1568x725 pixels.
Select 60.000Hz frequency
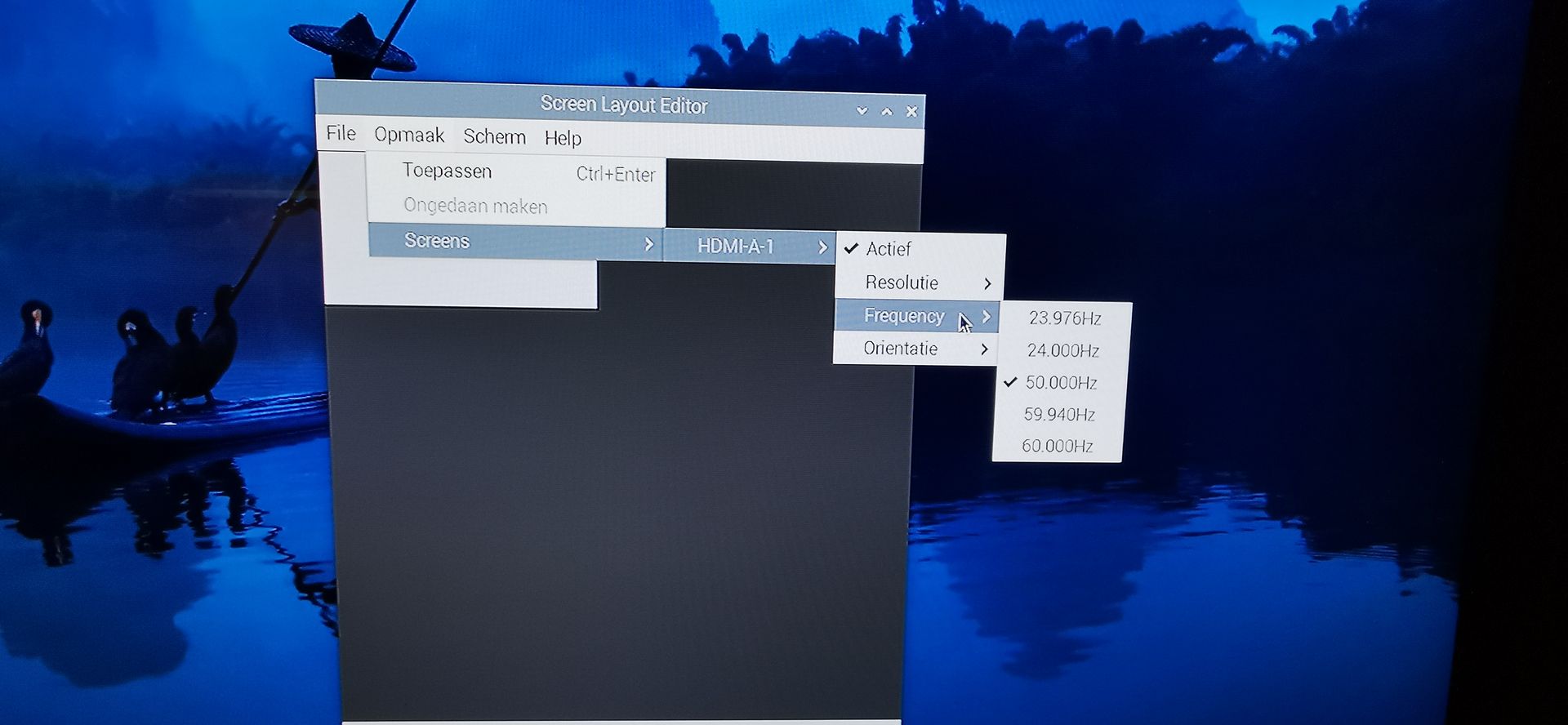click(x=1057, y=447)
